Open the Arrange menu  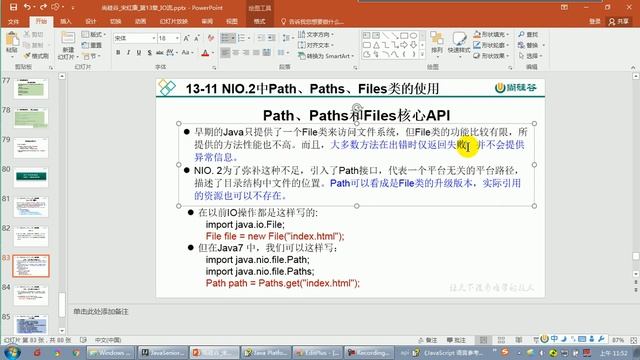point(437,44)
